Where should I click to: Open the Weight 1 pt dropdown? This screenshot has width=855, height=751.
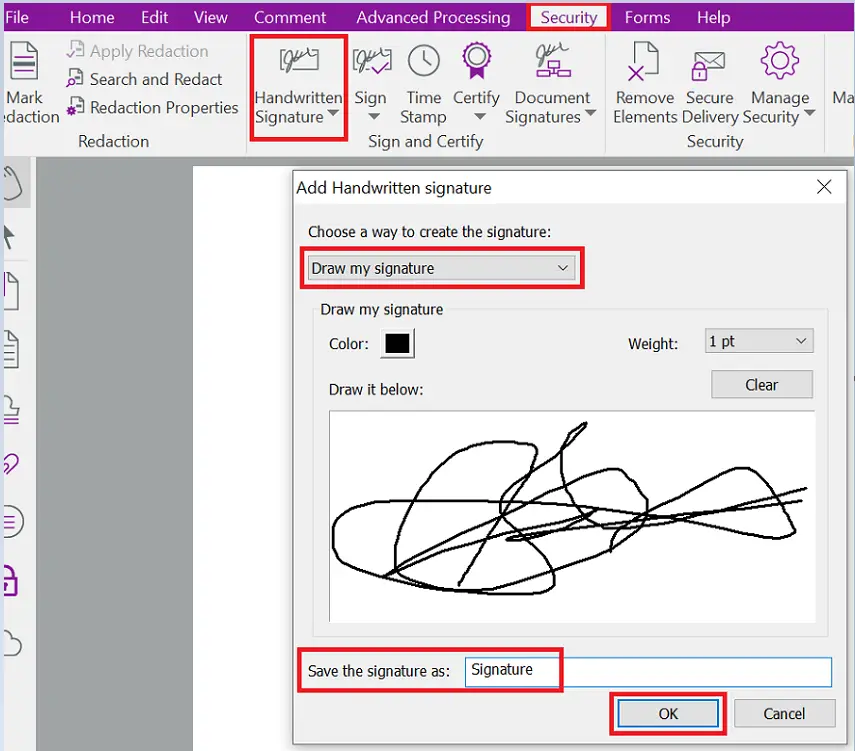[x=759, y=341]
